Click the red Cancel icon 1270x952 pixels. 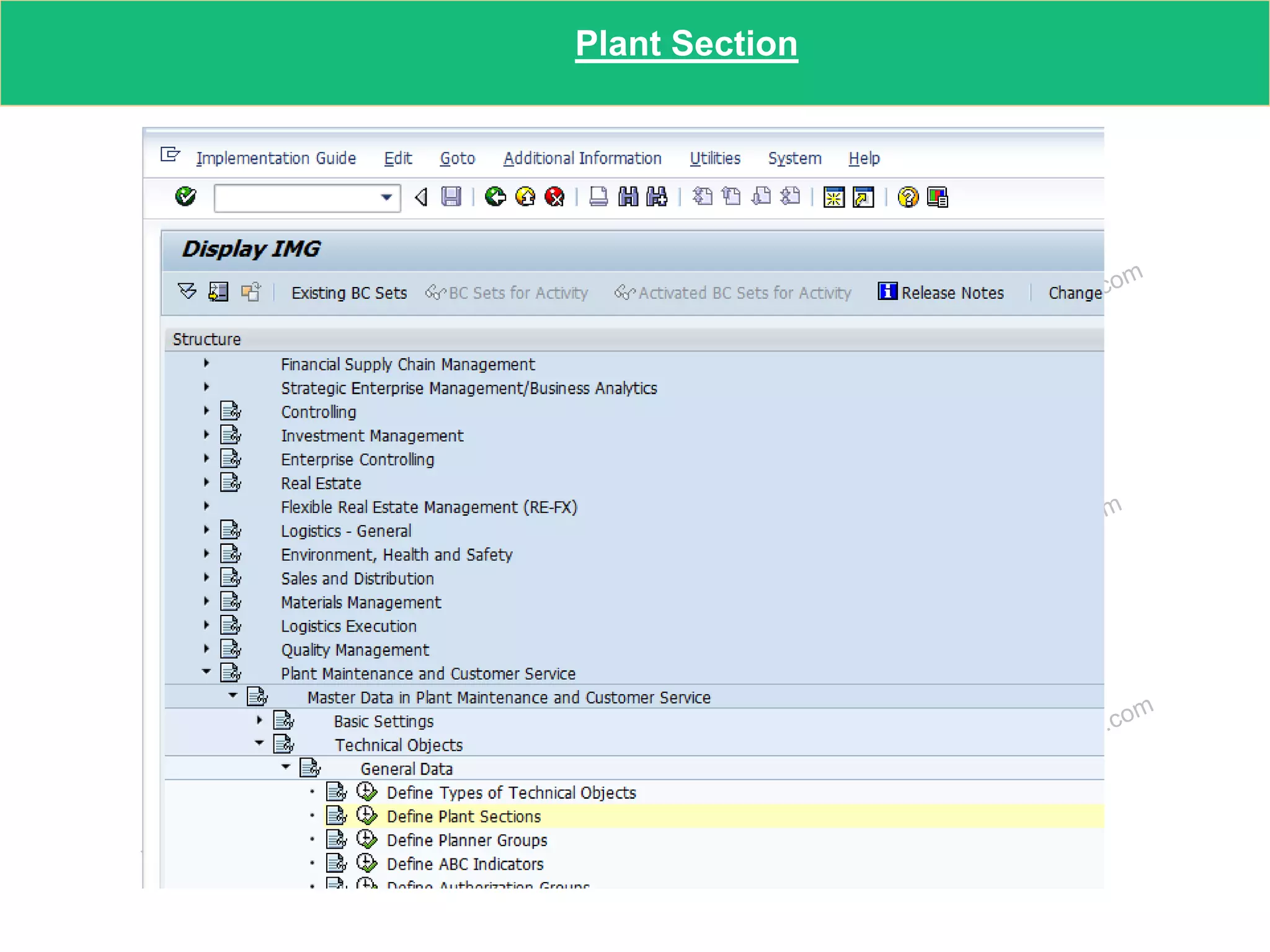point(554,197)
